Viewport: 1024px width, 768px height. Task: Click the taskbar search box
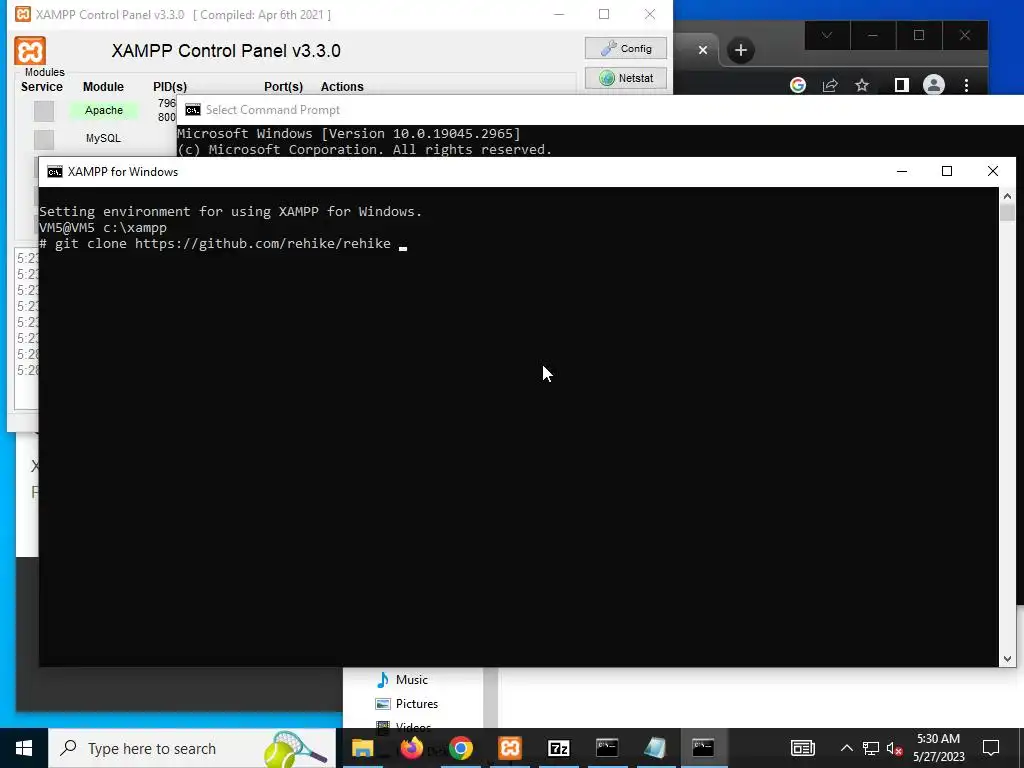192,748
